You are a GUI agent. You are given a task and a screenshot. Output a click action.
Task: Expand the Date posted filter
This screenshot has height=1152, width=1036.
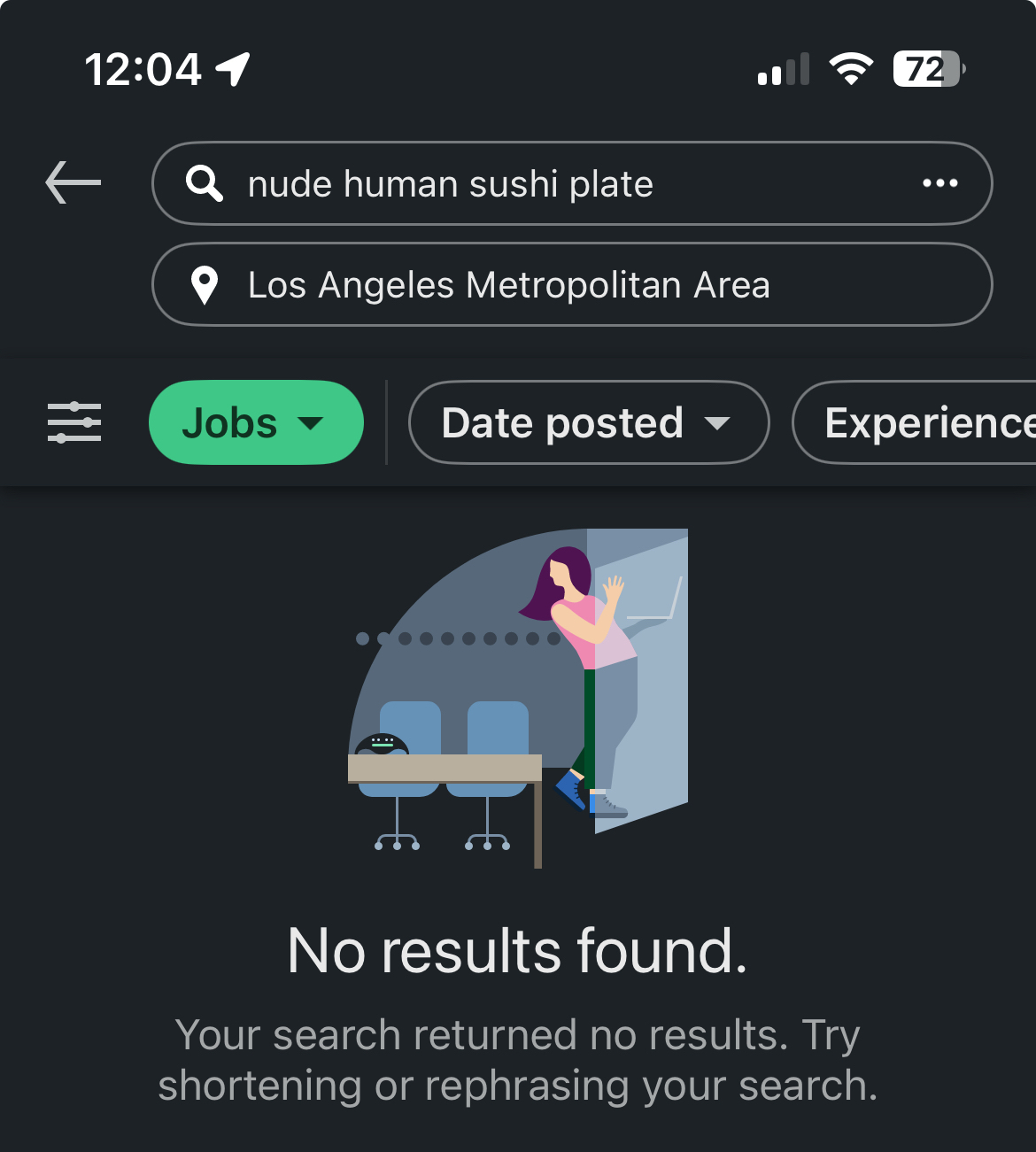click(588, 422)
